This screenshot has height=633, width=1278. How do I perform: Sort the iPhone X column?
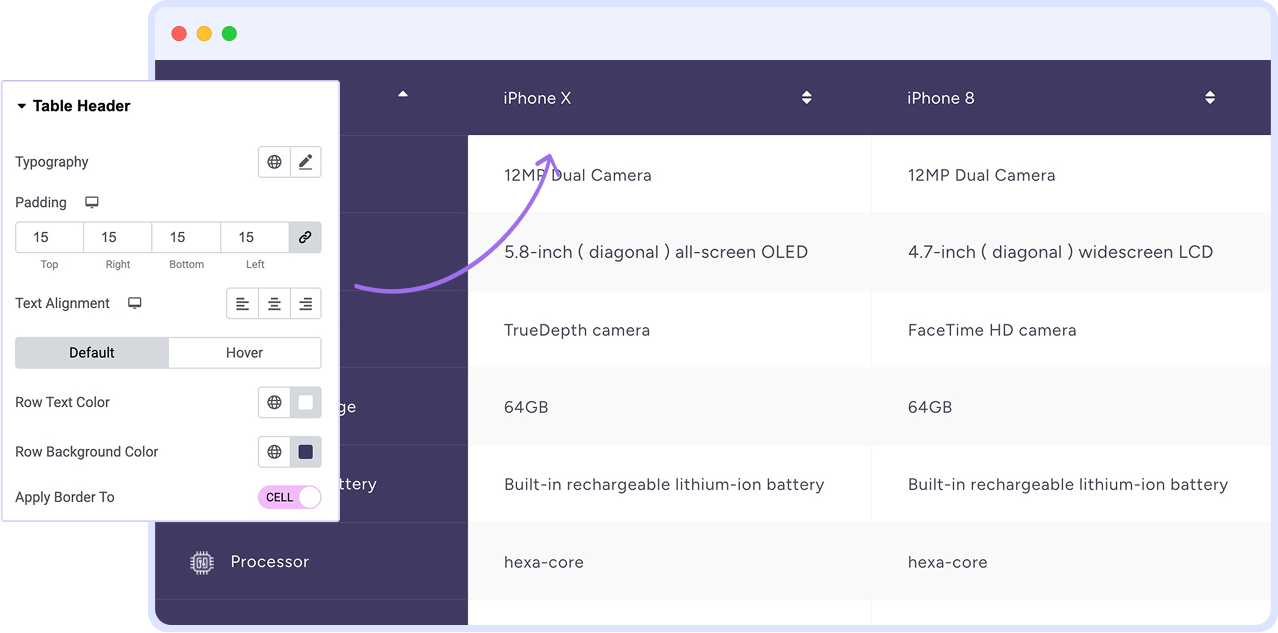pyautogui.click(x=806, y=98)
